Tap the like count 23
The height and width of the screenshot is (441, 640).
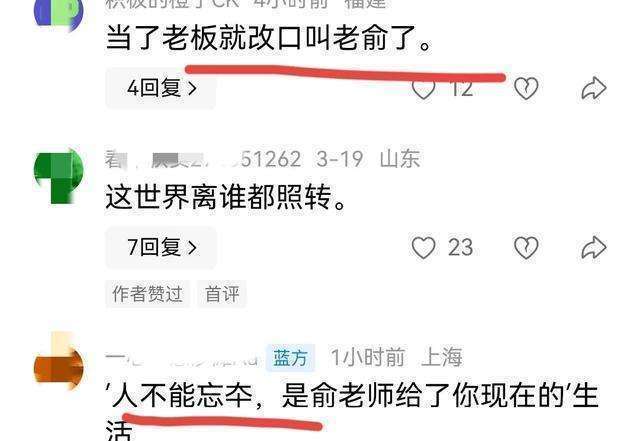tap(460, 247)
